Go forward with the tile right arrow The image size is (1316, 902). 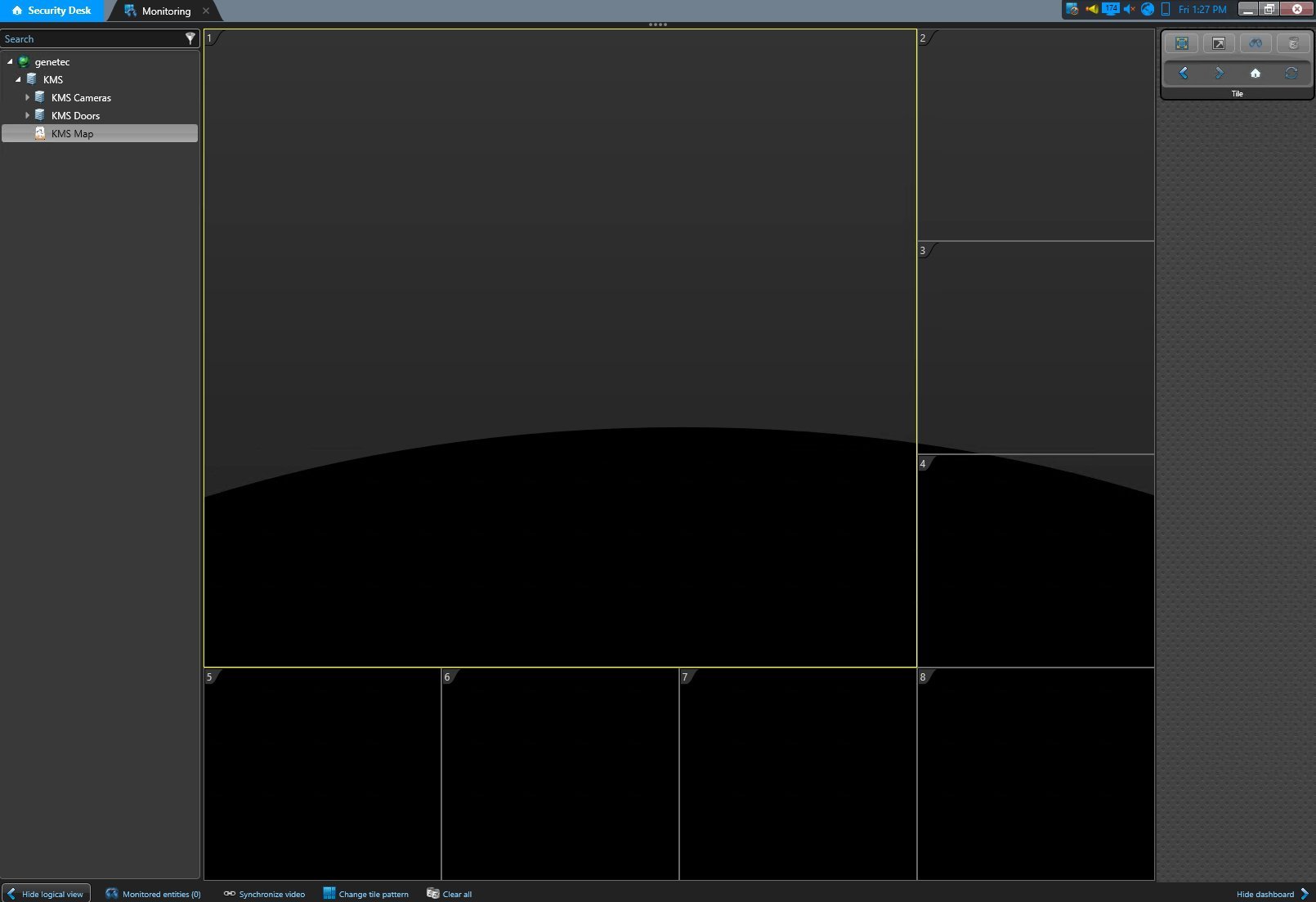[x=1220, y=73]
